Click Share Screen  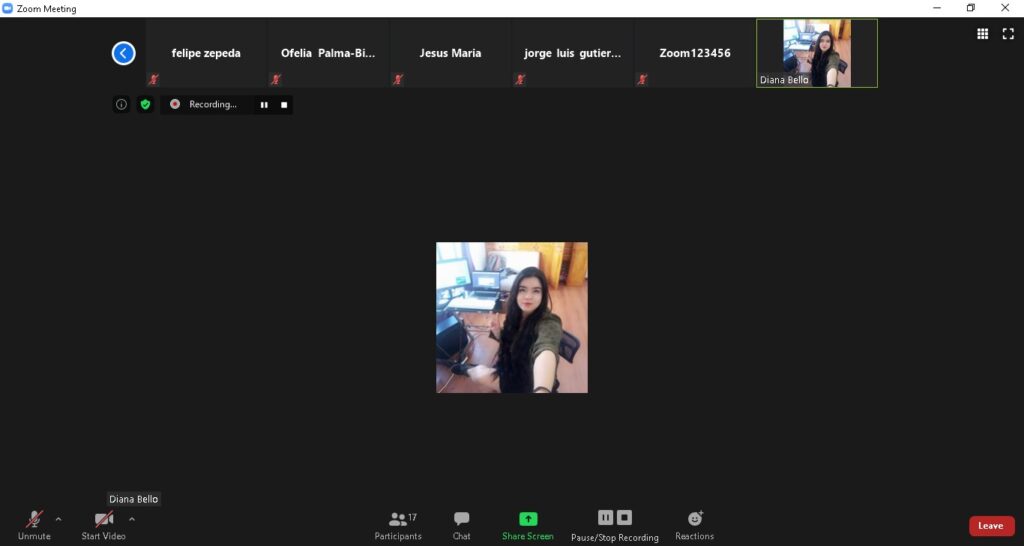(528, 526)
